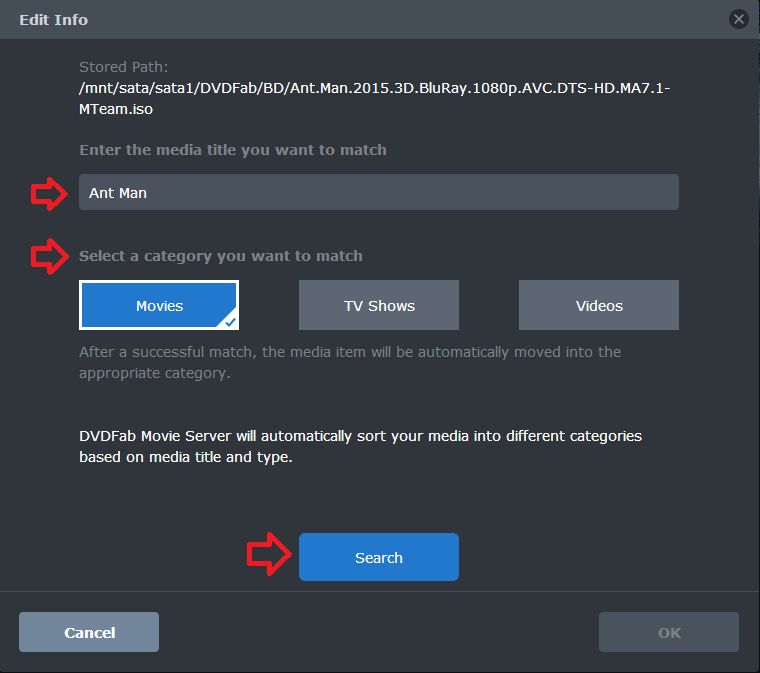Select the TV Shows category
Image resolution: width=760 pixels, height=673 pixels.
click(x=379, y=305)
